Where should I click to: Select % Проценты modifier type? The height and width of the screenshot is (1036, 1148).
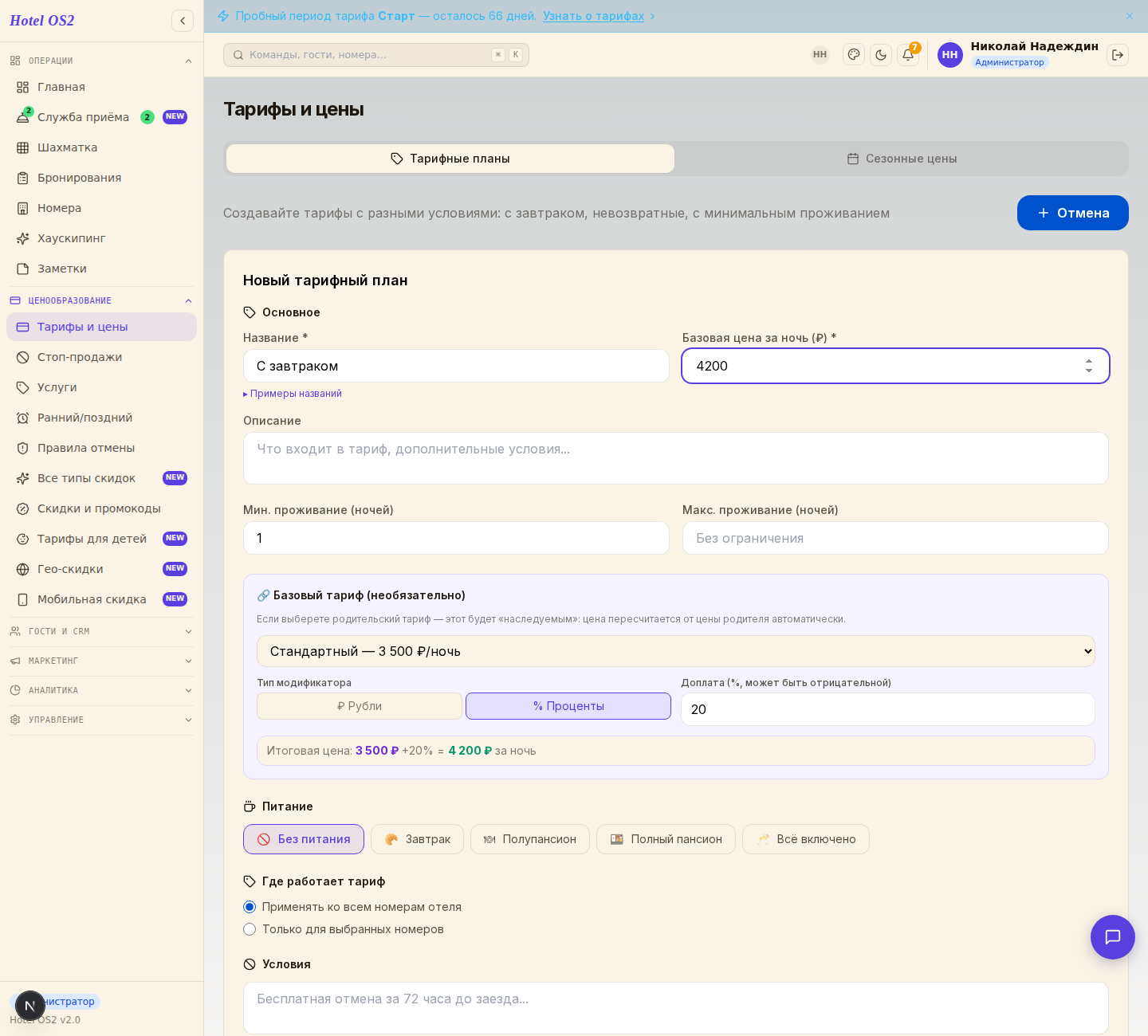coord(568,706)
